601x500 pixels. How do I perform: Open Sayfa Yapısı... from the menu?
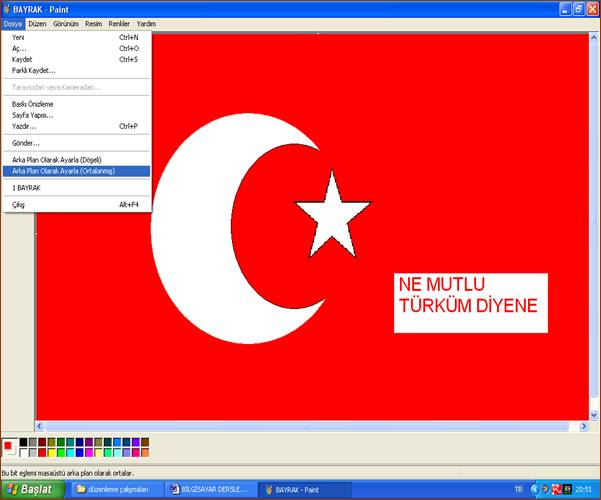point(76,115)
